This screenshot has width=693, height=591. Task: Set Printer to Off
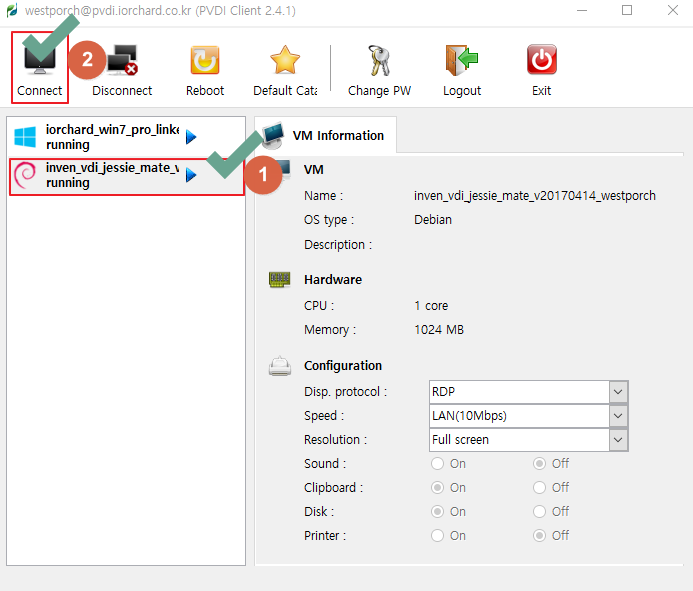[x=539, y=535]
